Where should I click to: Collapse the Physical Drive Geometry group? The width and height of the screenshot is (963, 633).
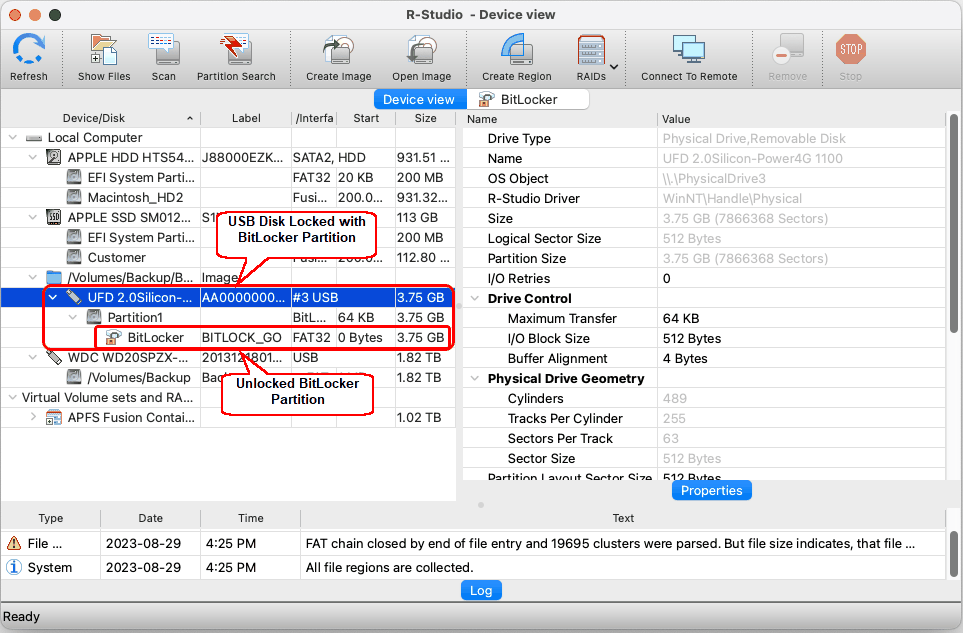475,378
